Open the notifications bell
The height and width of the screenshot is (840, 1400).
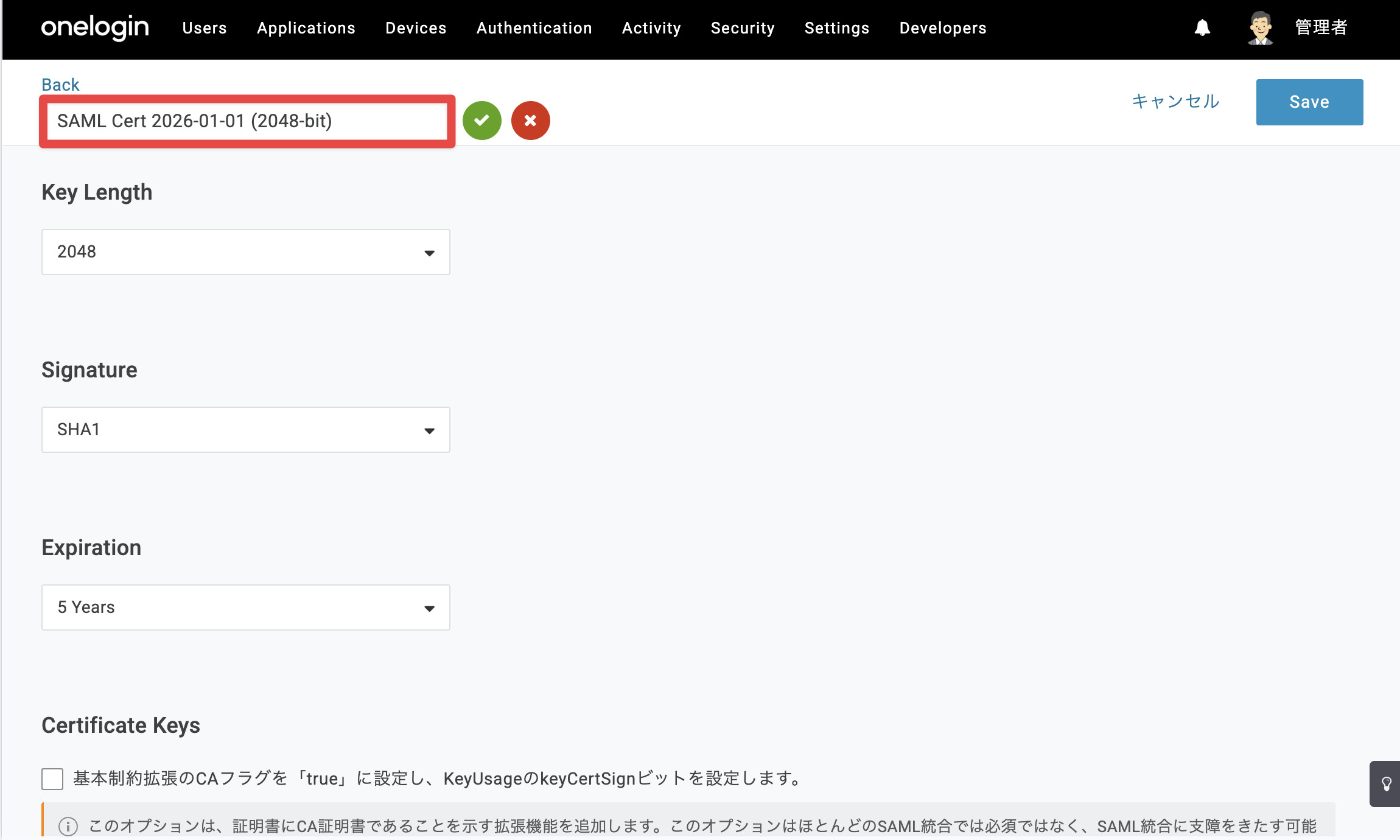1202,27
